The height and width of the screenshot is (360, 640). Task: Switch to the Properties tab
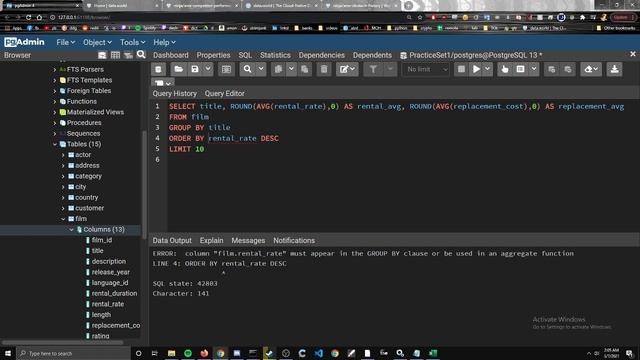213,55
